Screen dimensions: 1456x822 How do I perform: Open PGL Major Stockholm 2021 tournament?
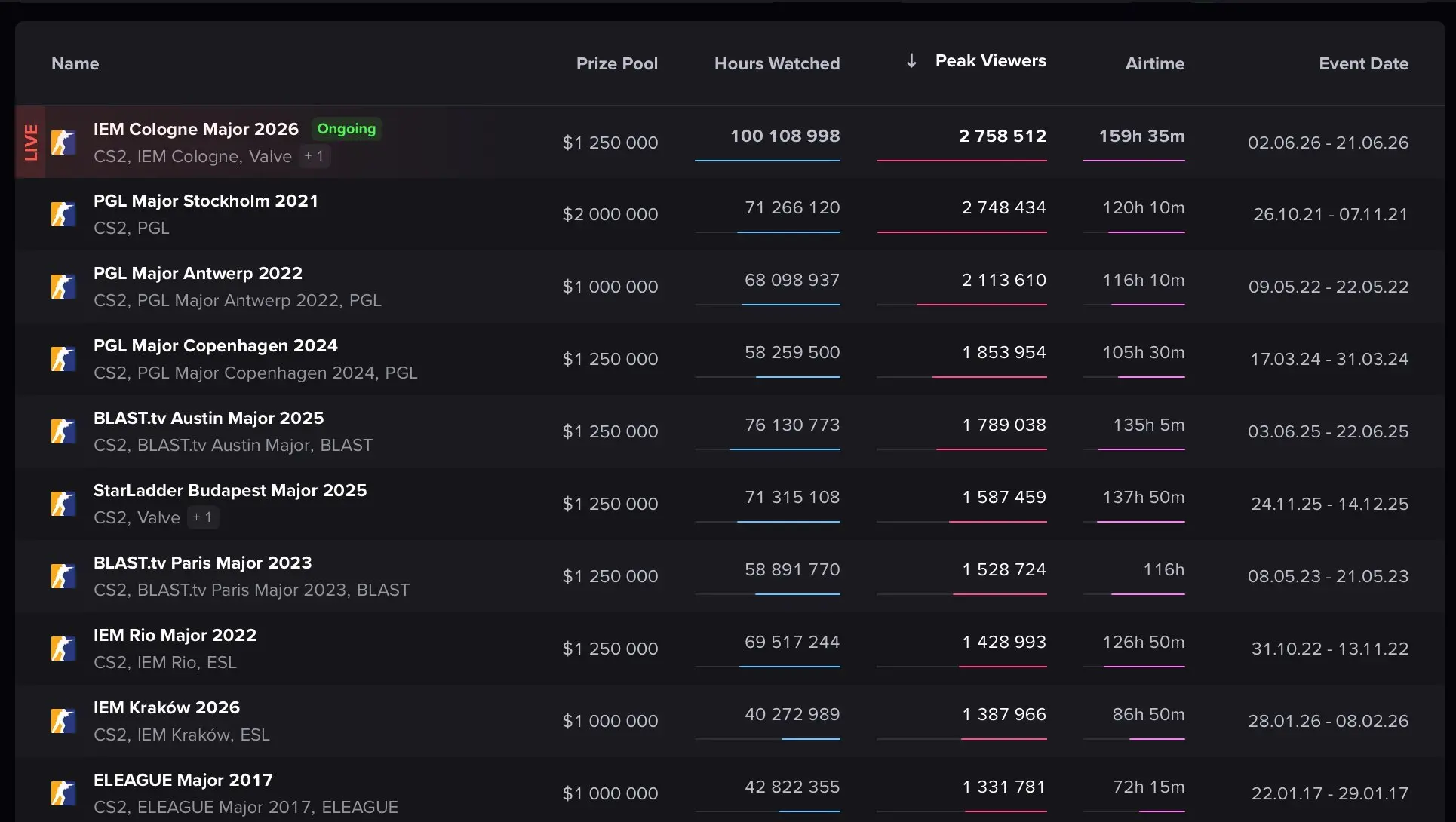click(x=206, y=201)
